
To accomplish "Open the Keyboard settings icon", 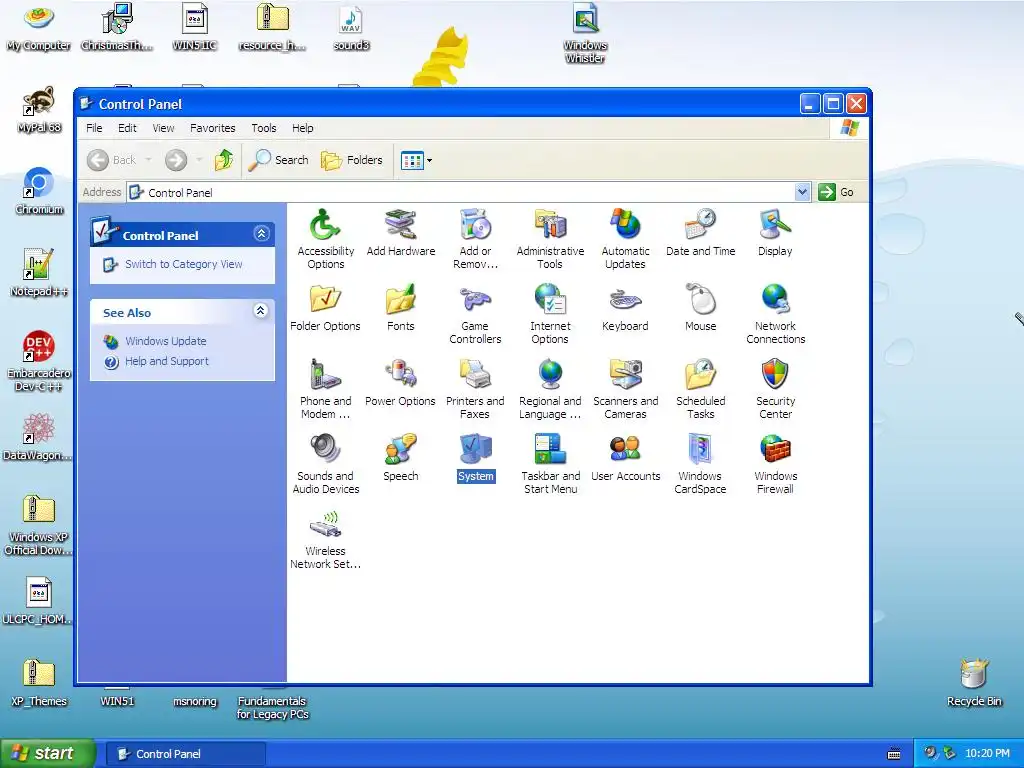I will tap(626, 300).
